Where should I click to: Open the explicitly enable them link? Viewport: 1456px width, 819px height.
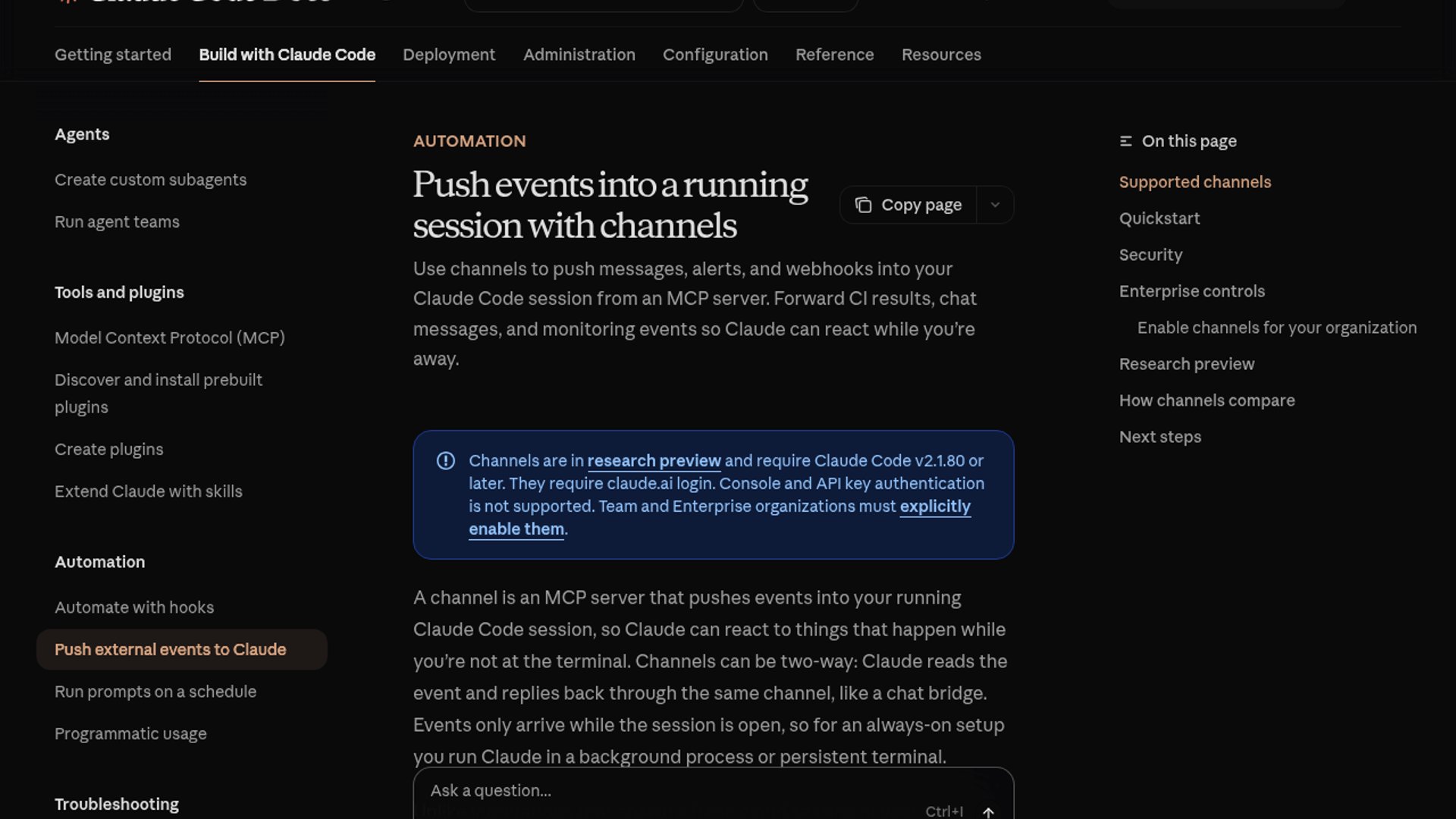point(934,507)
